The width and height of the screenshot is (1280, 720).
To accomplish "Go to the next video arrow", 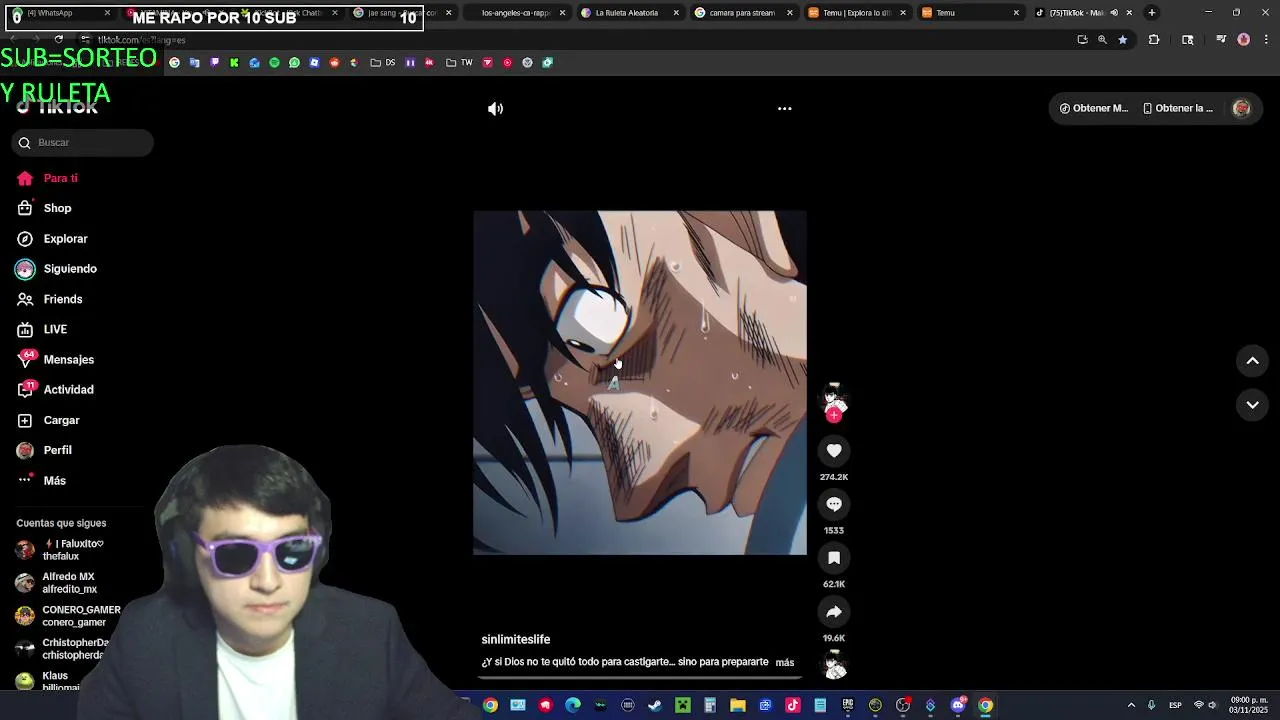I will (x=1252, y=404).
